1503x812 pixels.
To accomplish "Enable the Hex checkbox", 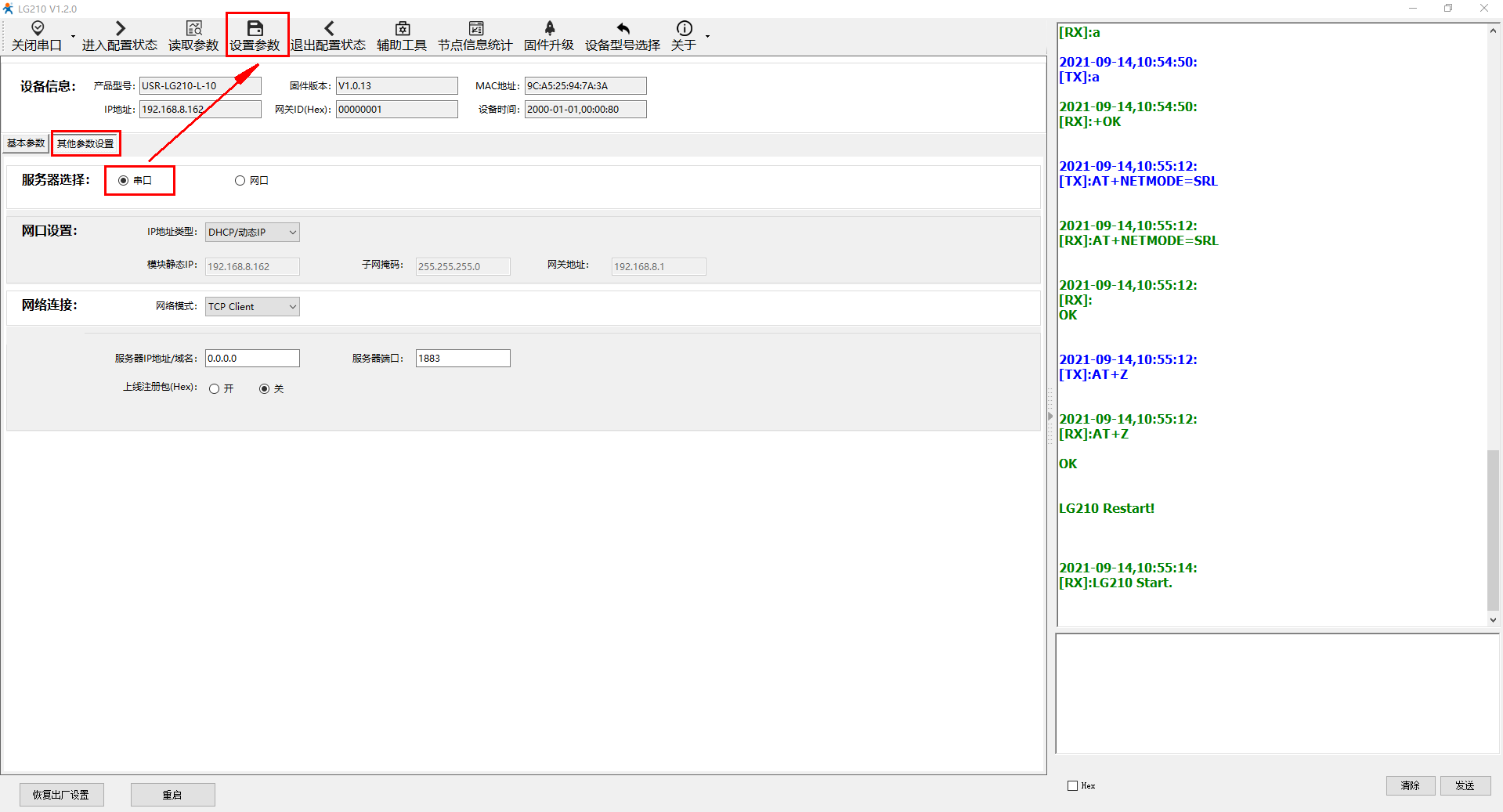I will click(x=1073, y=785).
